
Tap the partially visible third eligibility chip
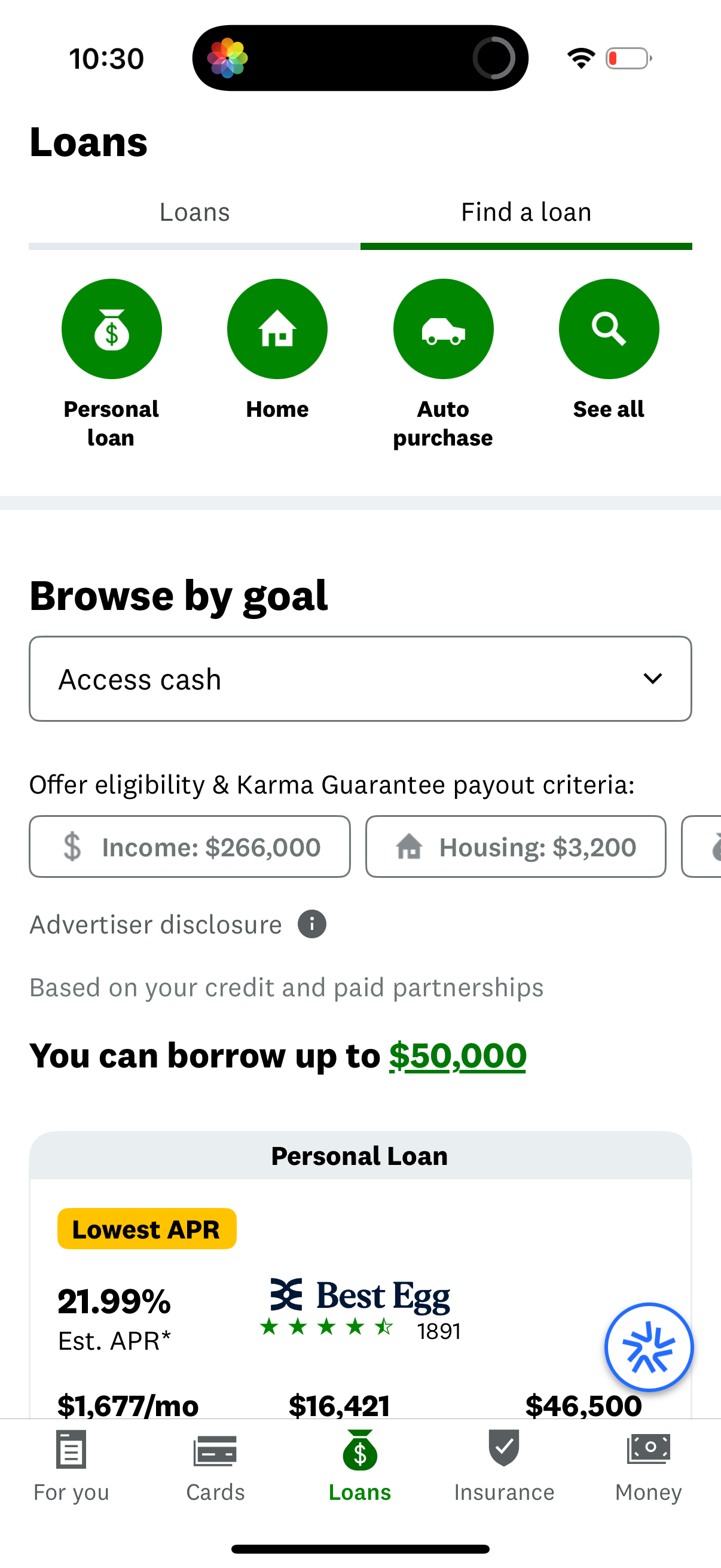point(706,846)
